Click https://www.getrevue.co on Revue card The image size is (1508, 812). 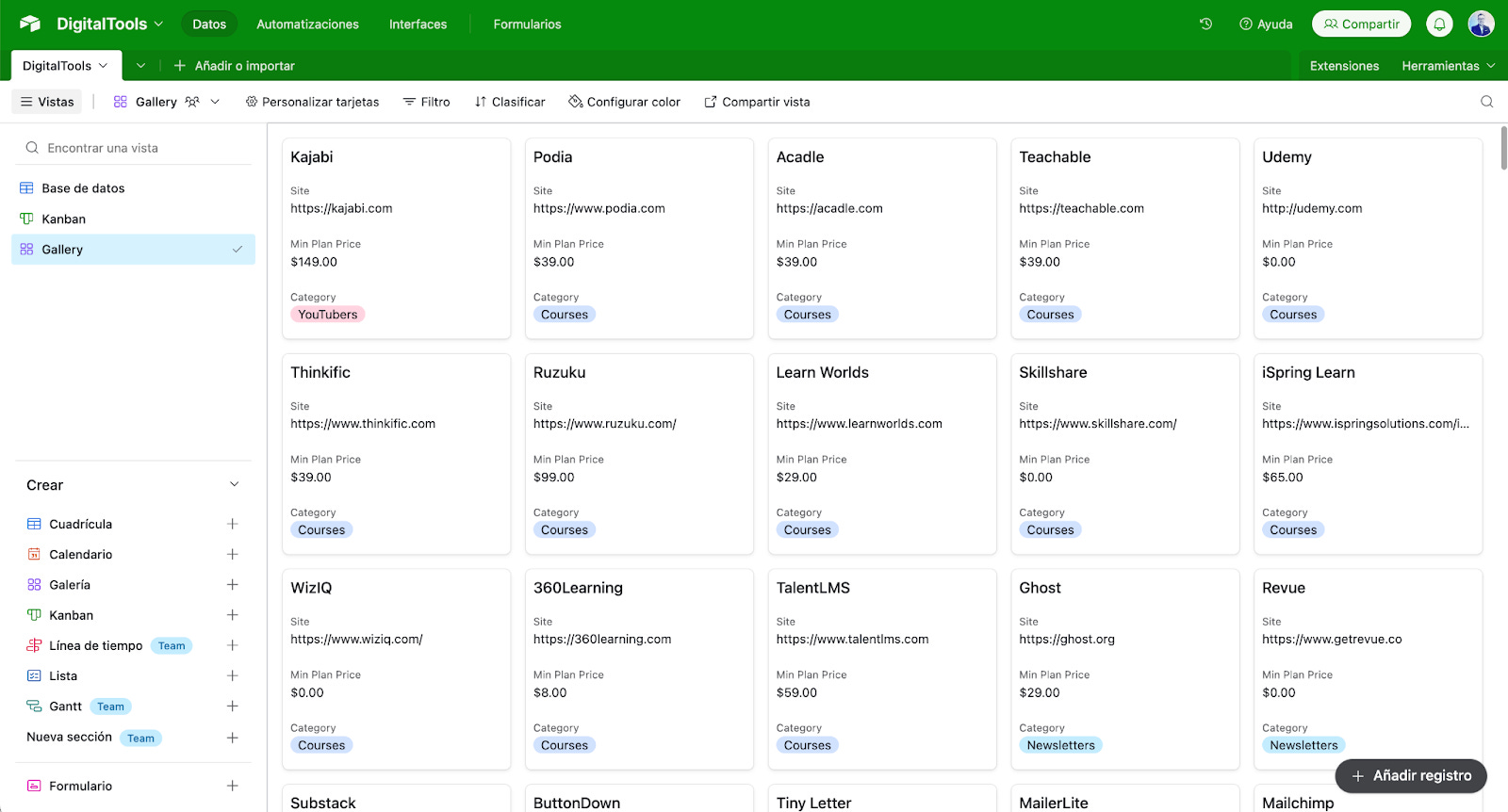point(1332,639)
